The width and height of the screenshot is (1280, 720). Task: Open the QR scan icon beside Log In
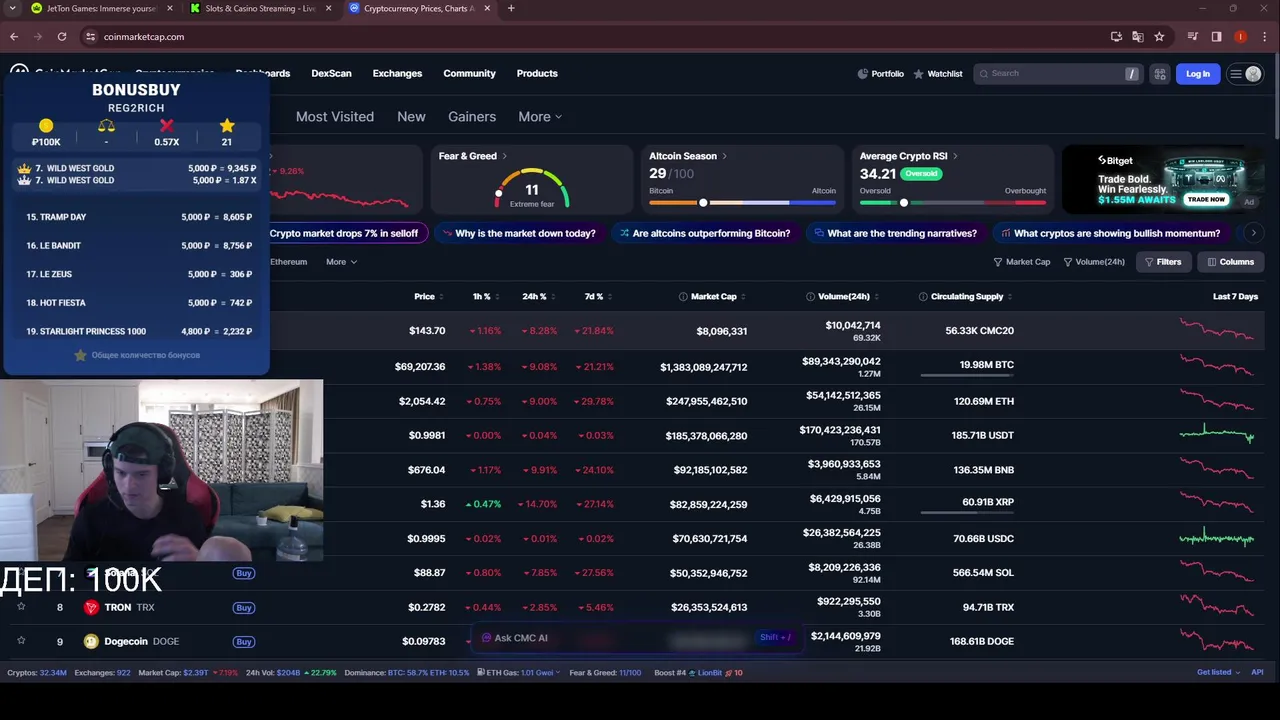[1160, 73]
